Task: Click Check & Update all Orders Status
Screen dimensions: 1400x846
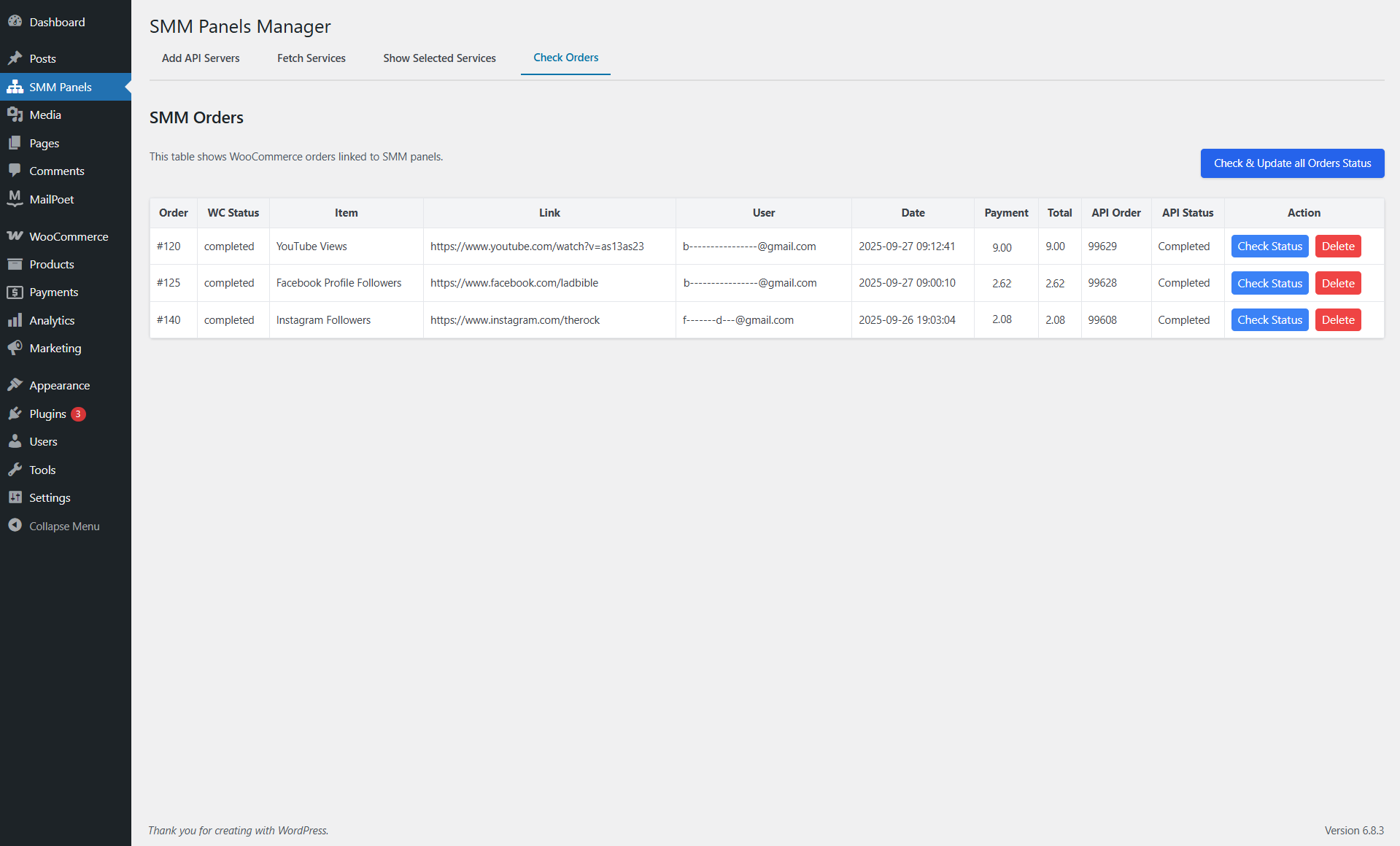Action: (1292, 163)
